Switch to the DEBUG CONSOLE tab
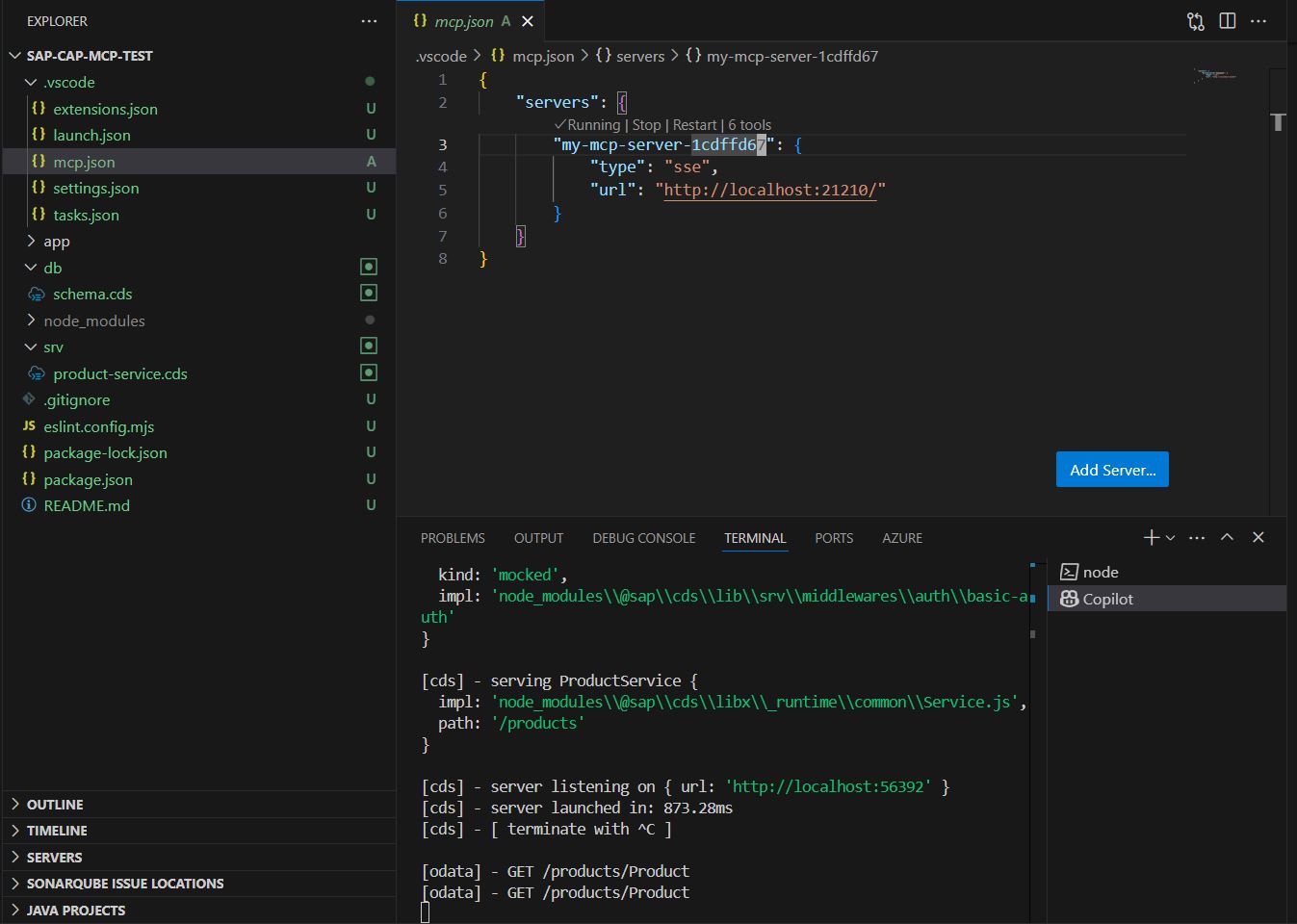Viewport: 1297px width, 924px height. point(644,538)
